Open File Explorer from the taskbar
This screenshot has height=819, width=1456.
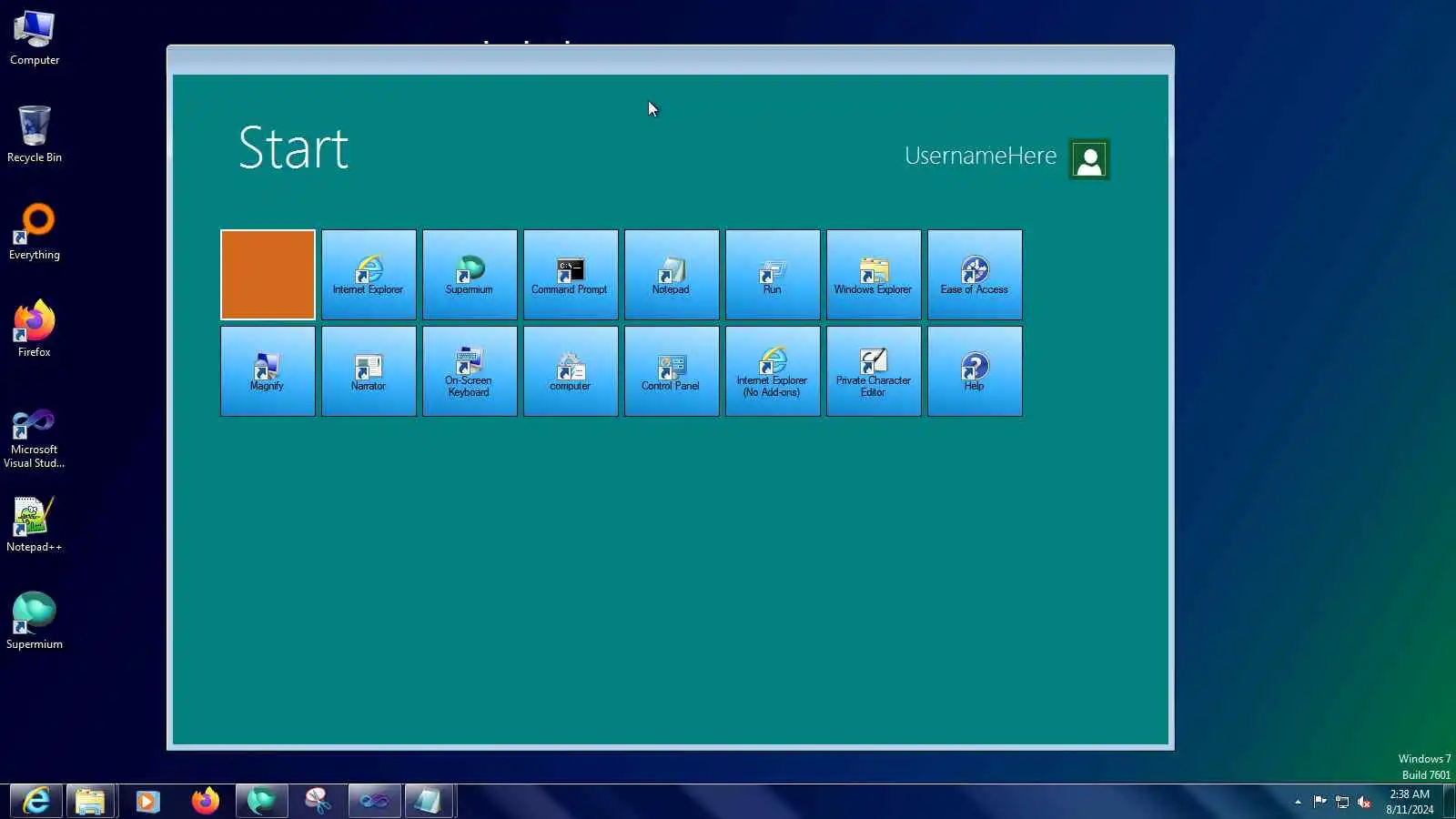click(90, 802)
